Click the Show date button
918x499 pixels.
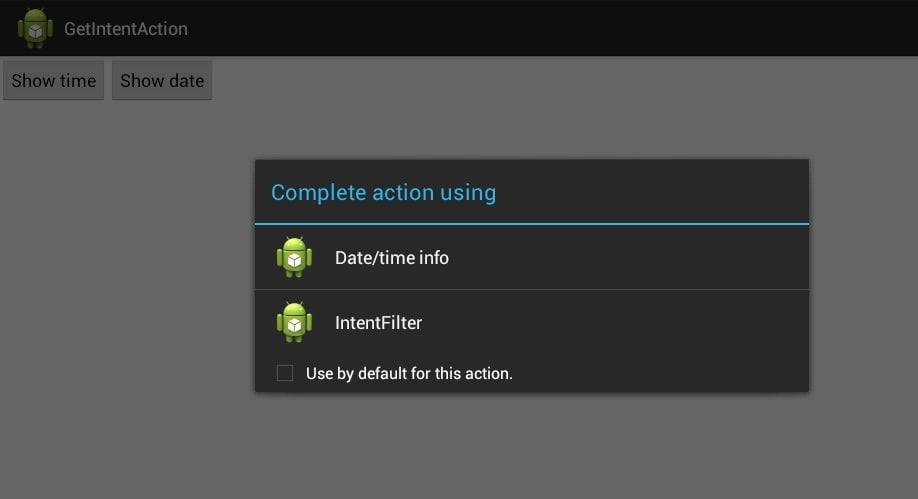tap(162, 80)
